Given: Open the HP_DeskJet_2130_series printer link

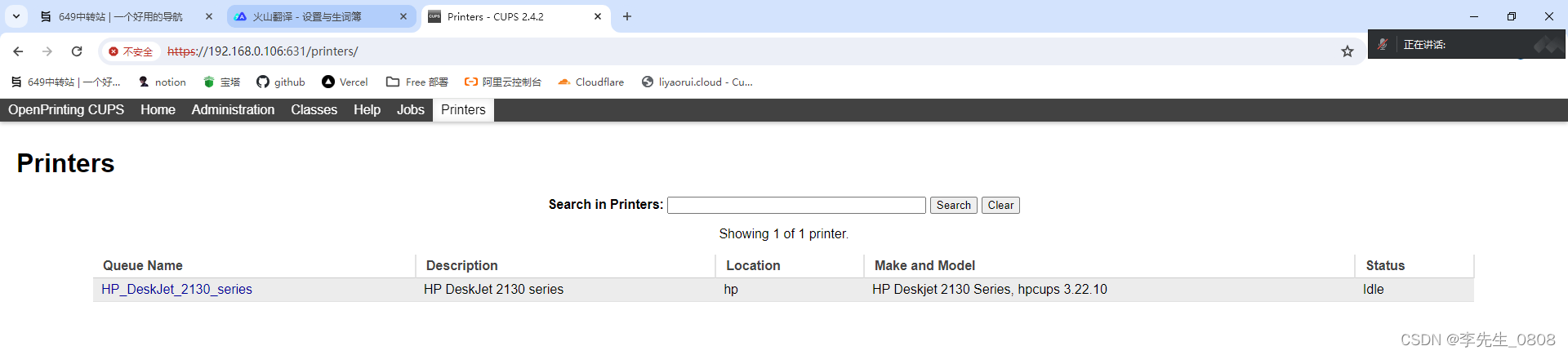Looking at the screenshot, I should pos(176,289).
